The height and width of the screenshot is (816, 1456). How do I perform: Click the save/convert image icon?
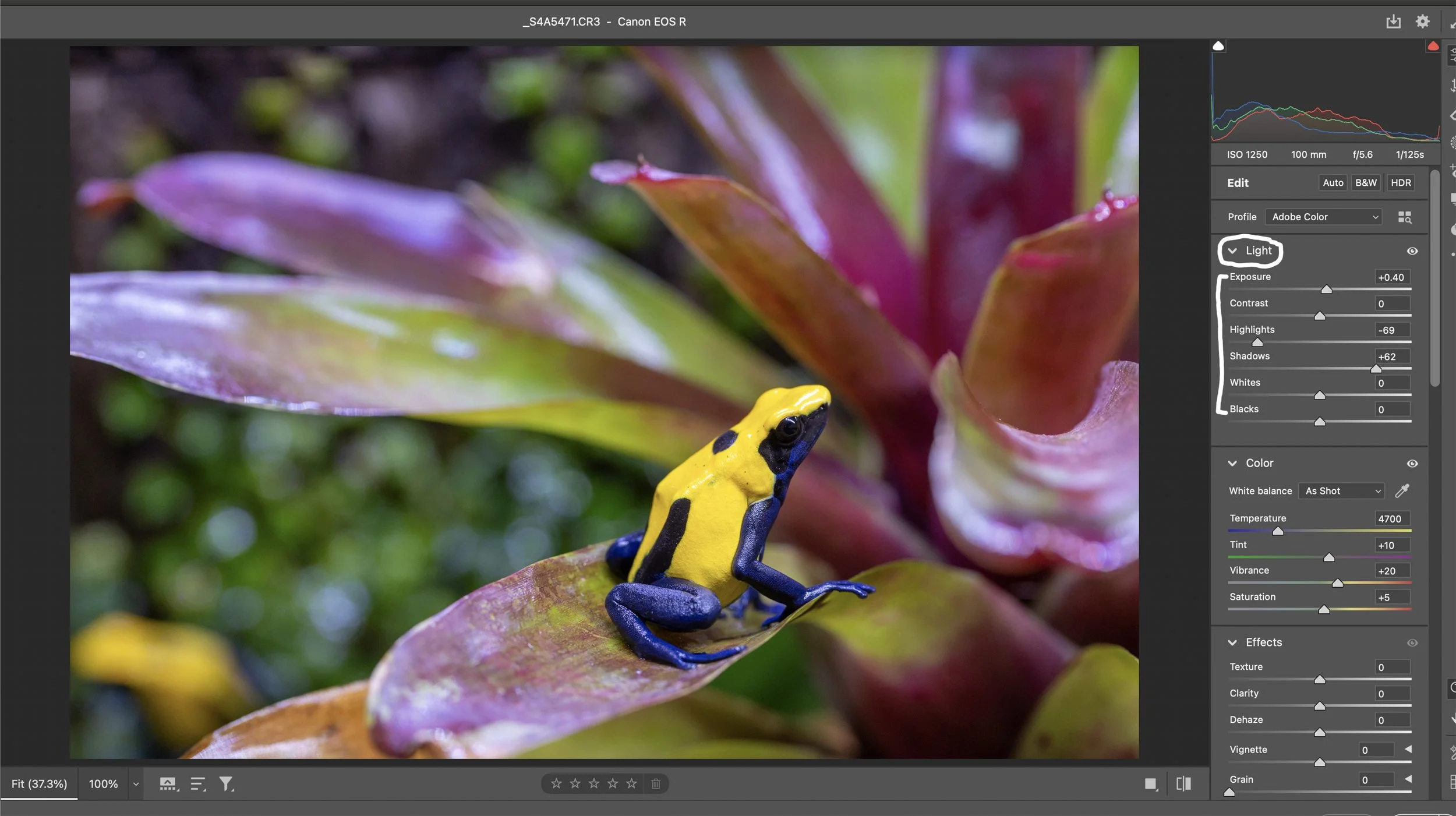pyautogui.click(x=1393, y=22)
